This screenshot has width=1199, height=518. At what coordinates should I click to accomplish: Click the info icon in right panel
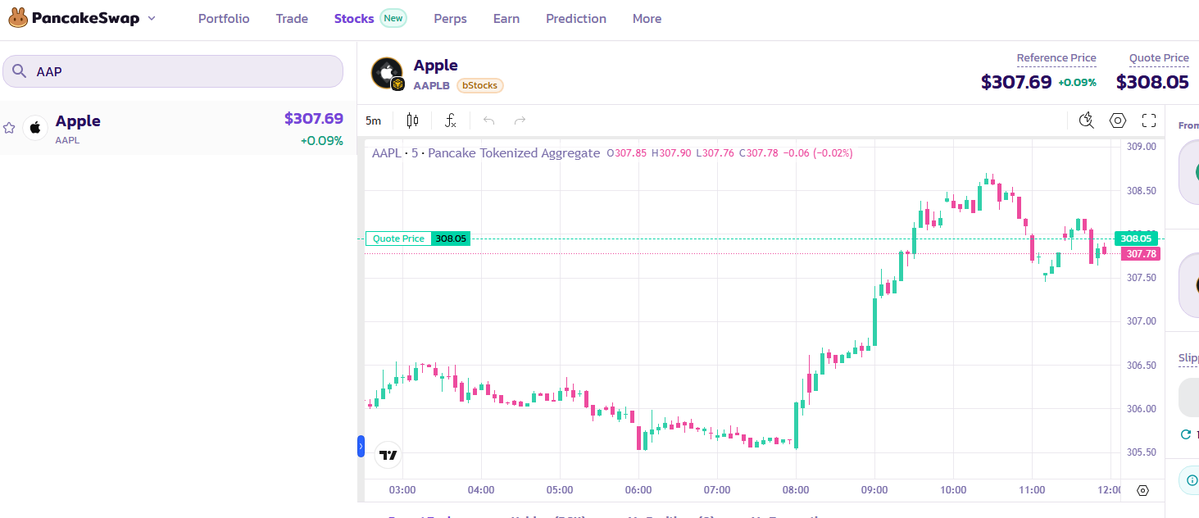[1191, 481]
